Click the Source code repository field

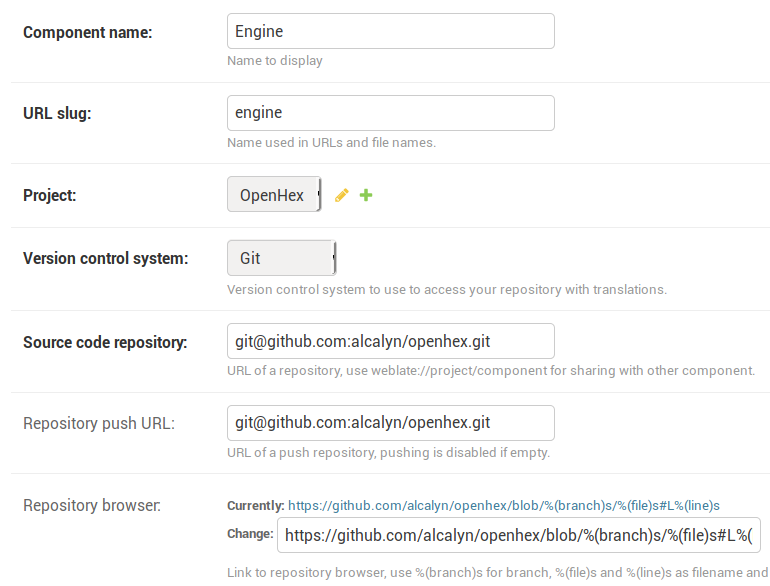point(391,341)
